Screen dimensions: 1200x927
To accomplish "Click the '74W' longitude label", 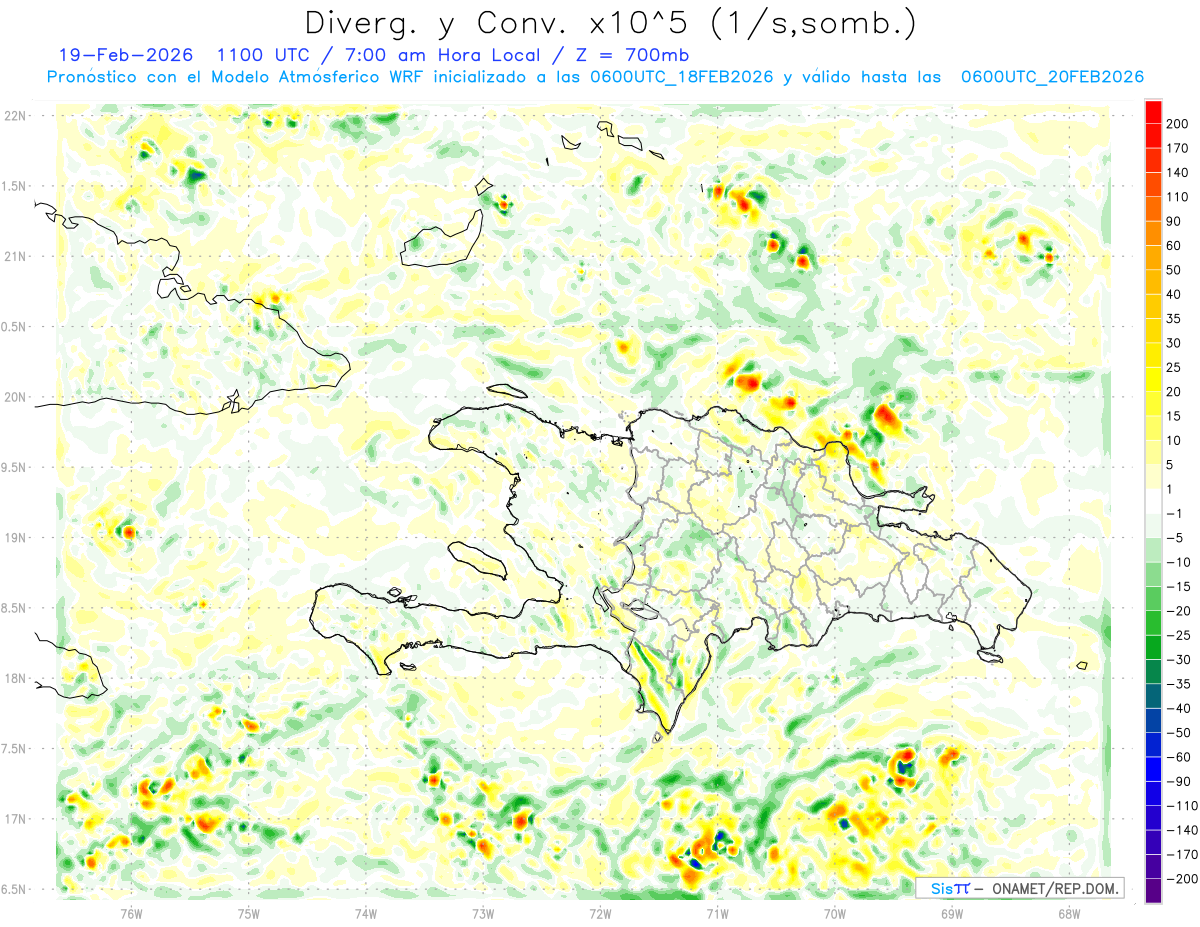I will (x=365, y=914).
